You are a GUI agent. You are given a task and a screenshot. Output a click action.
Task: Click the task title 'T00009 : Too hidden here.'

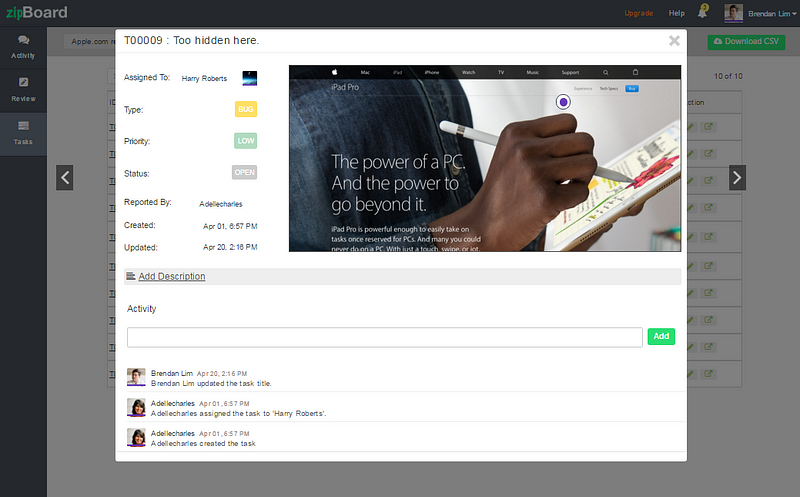(x=191, y=40)
